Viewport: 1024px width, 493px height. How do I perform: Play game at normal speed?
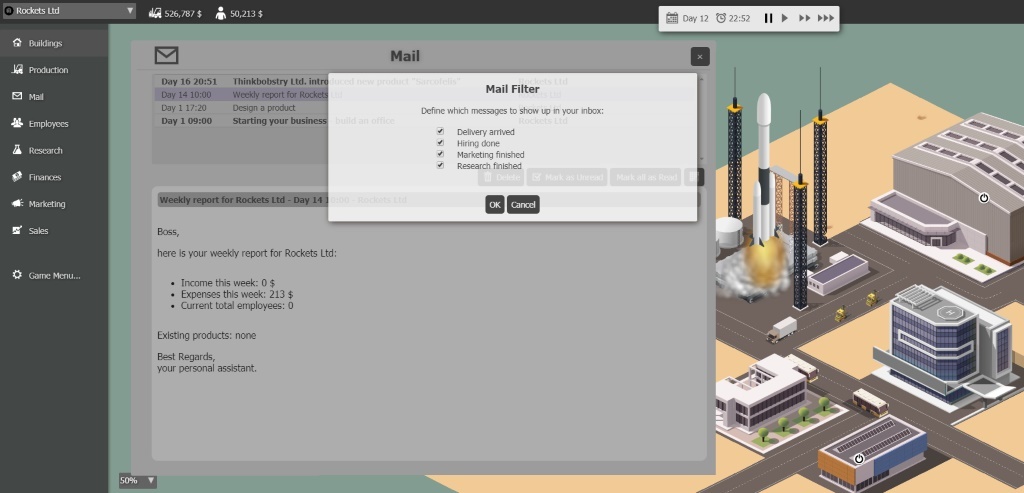click(785, 18)
